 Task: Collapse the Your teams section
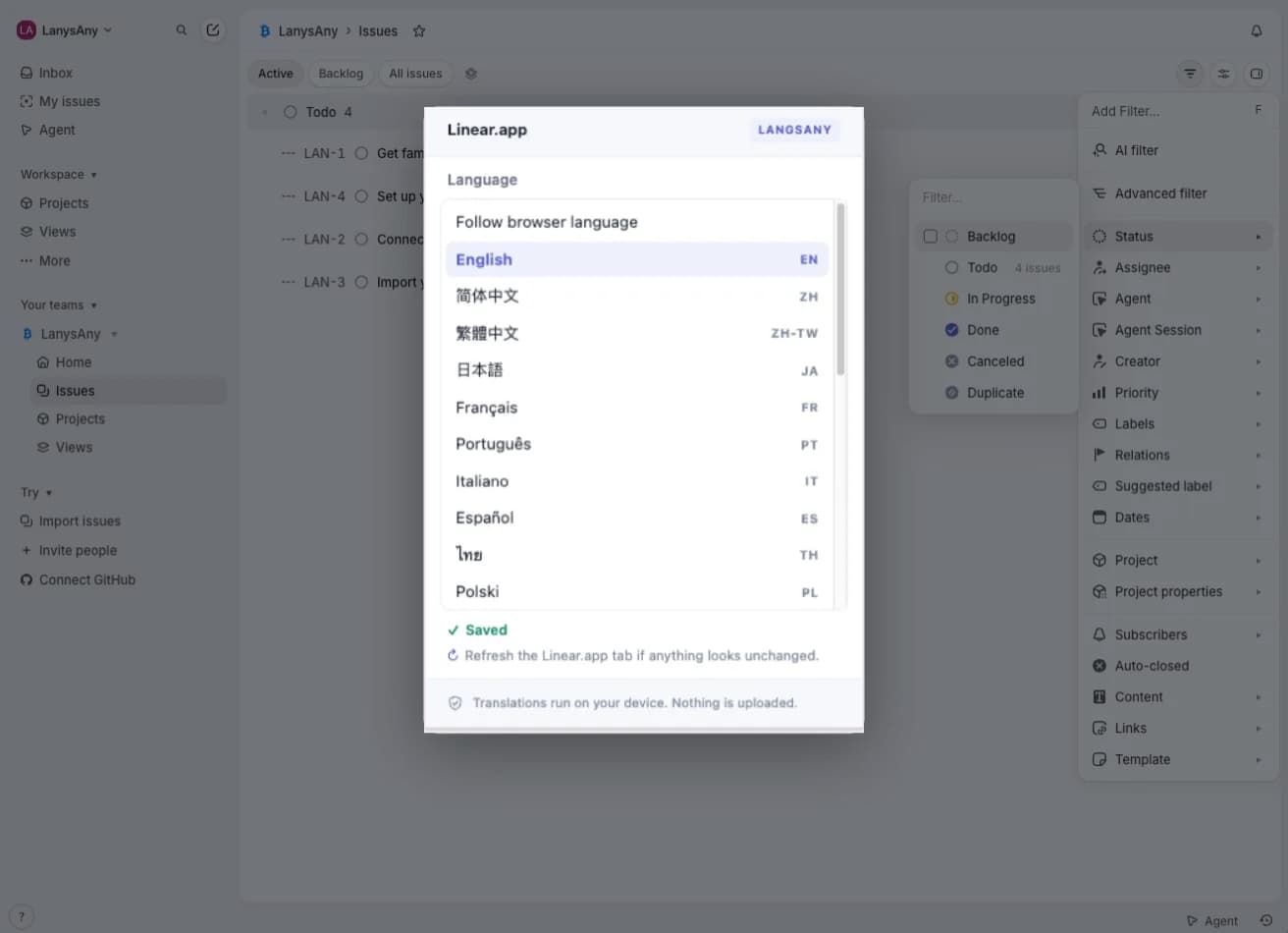pos(58,305)
